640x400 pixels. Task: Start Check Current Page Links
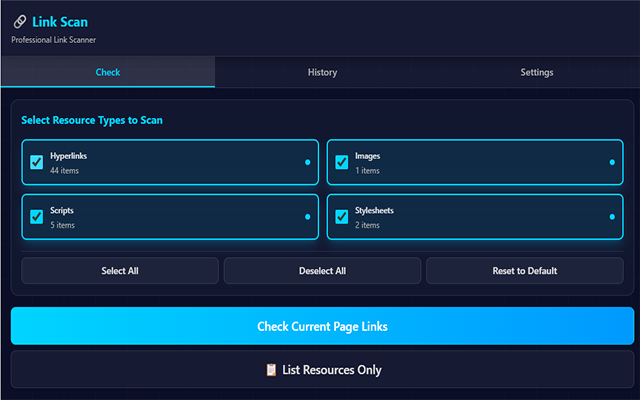click(x=322, y=326)
